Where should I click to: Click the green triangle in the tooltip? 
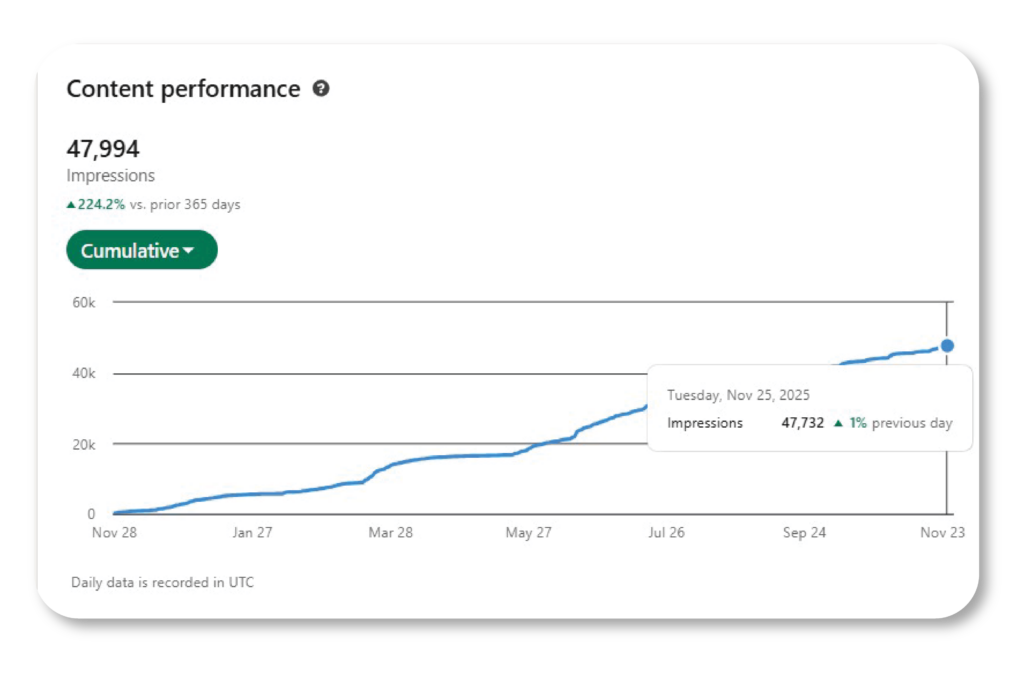(x=838, y=423)
